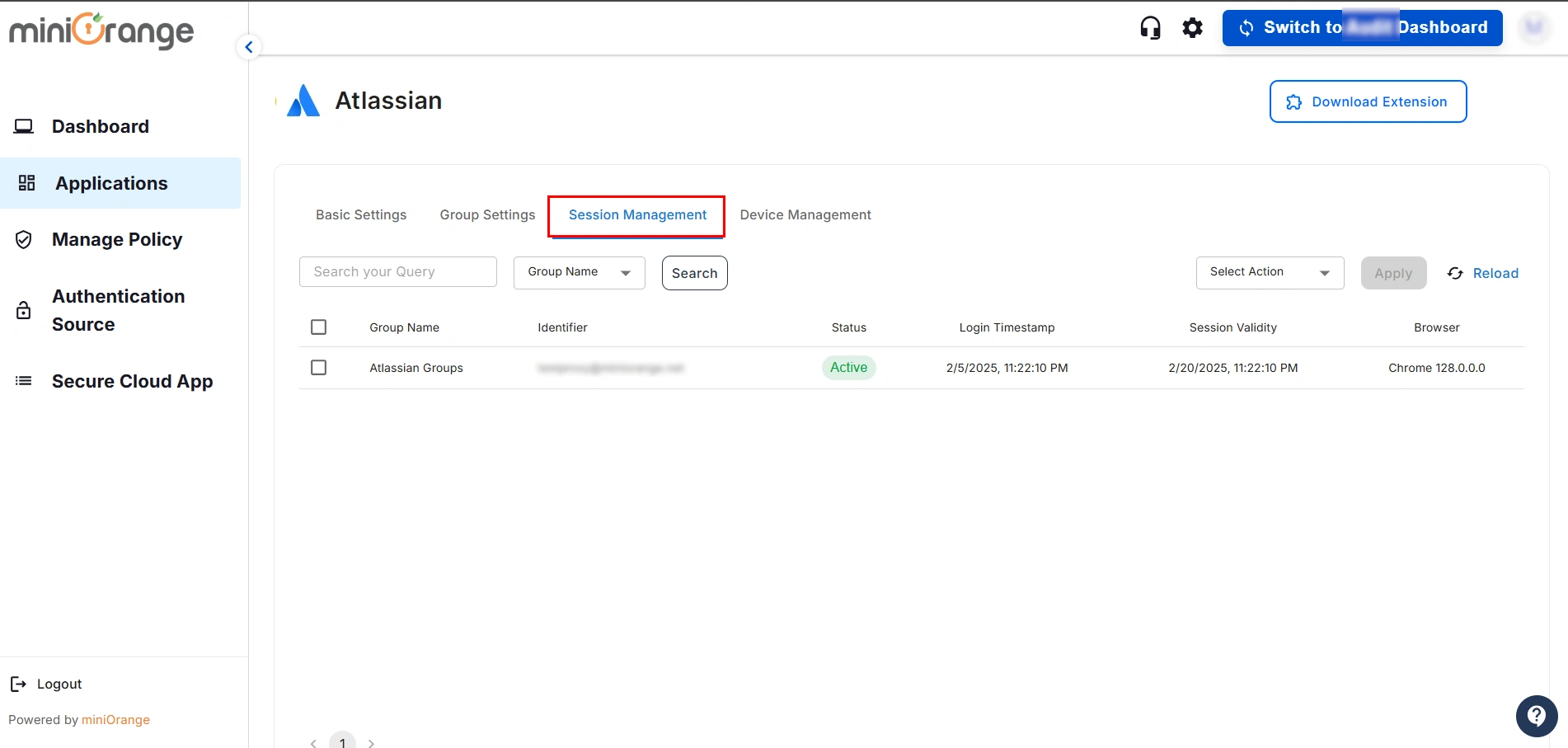Open the Group Name dropdown

[x=579, y=272]
